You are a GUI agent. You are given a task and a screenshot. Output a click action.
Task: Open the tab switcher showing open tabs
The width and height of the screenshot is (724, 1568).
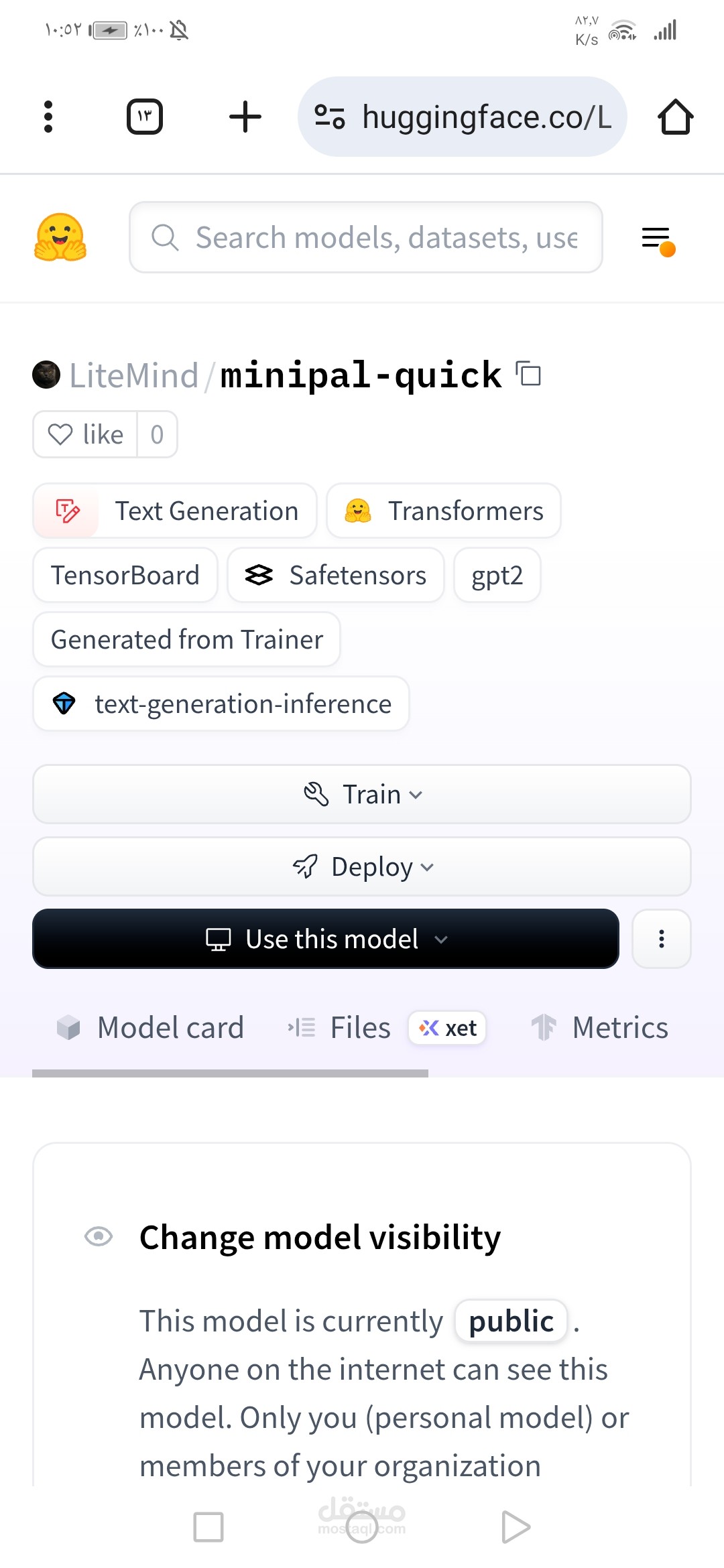coord(145,117)
